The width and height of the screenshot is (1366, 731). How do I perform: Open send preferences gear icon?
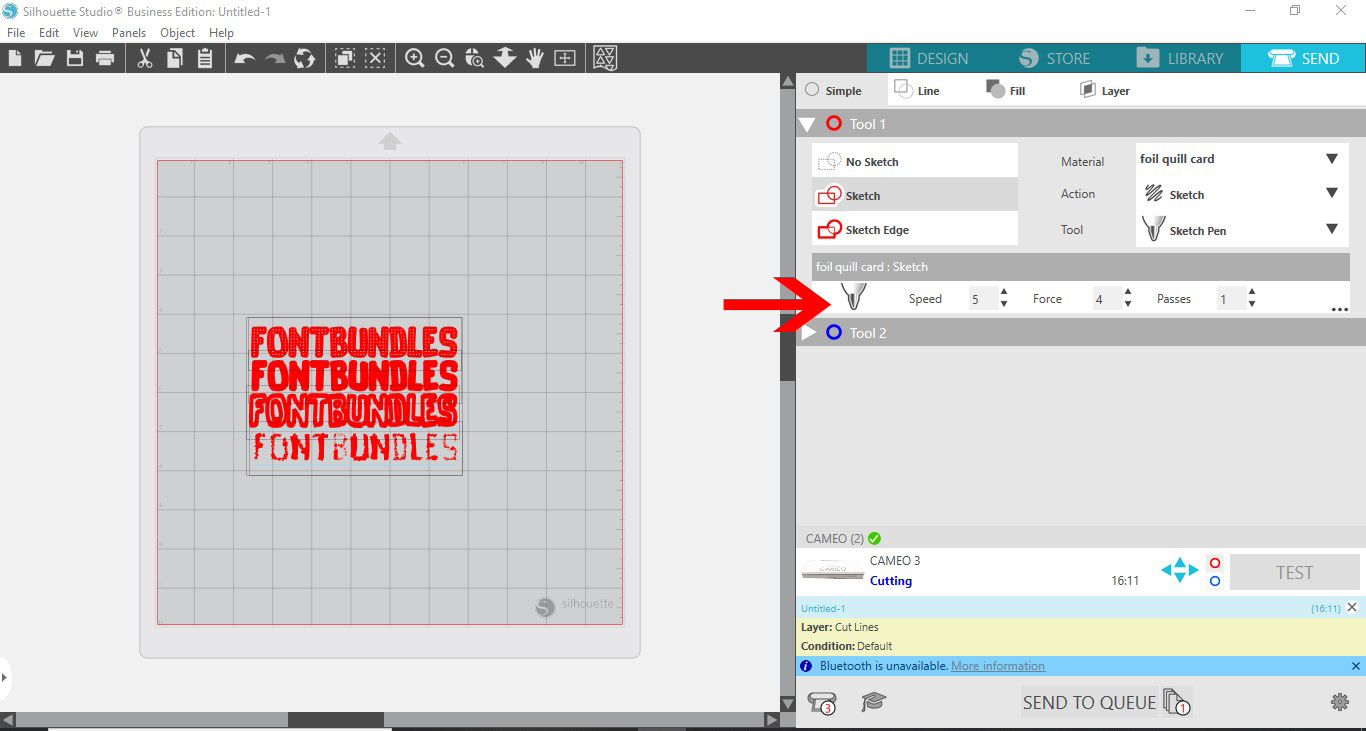[x=1340, y=702]
